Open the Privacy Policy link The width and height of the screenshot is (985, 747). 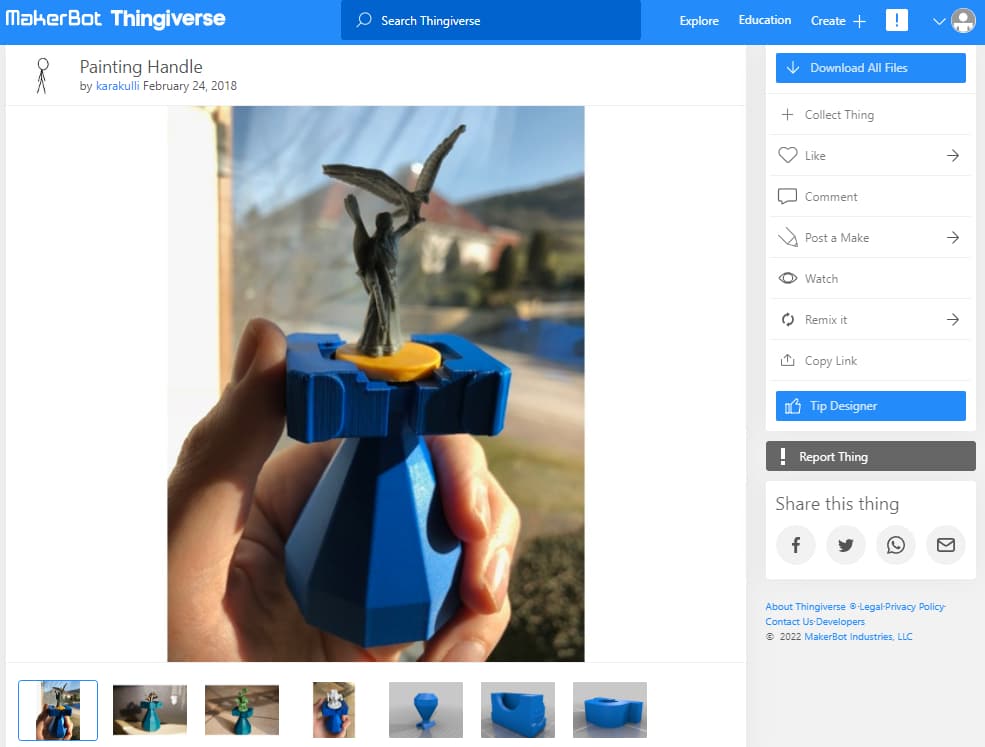pyautogui.click(x=914, y=606)
